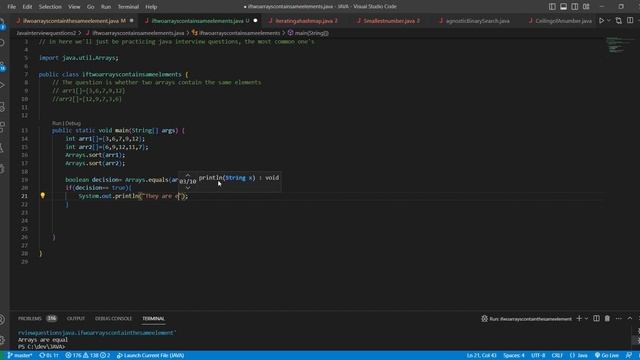Click the minimap code overview
This screenshot has width=640, height=360.
point(619,45)
